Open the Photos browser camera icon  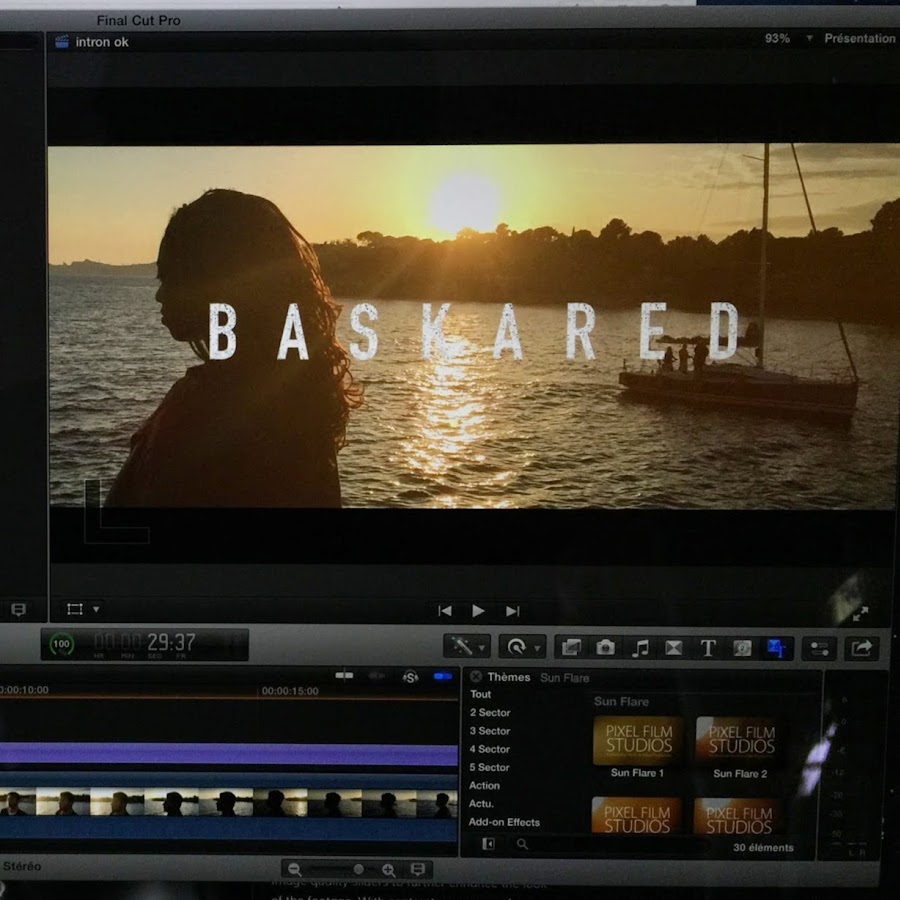click(605, 648)
